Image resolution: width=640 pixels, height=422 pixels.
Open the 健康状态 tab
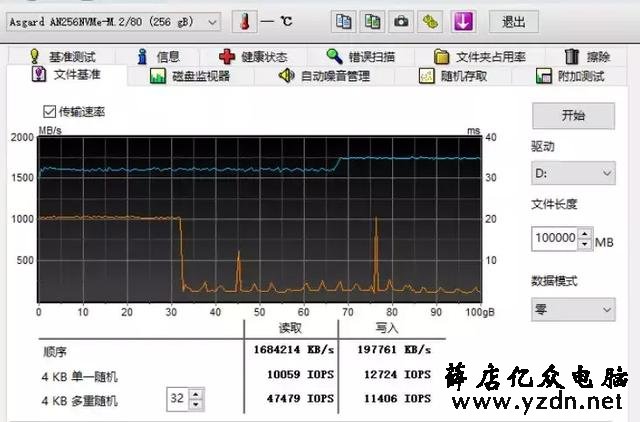[253, 56]
